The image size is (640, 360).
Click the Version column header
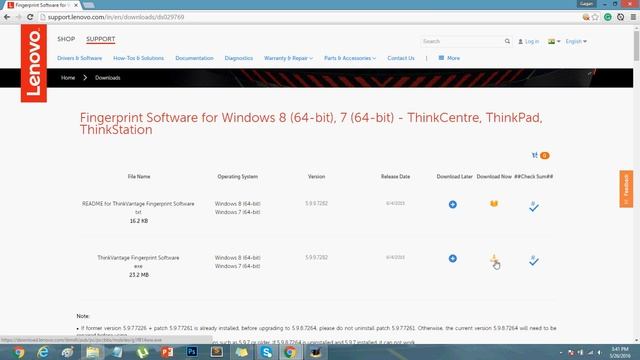point(316,177)
